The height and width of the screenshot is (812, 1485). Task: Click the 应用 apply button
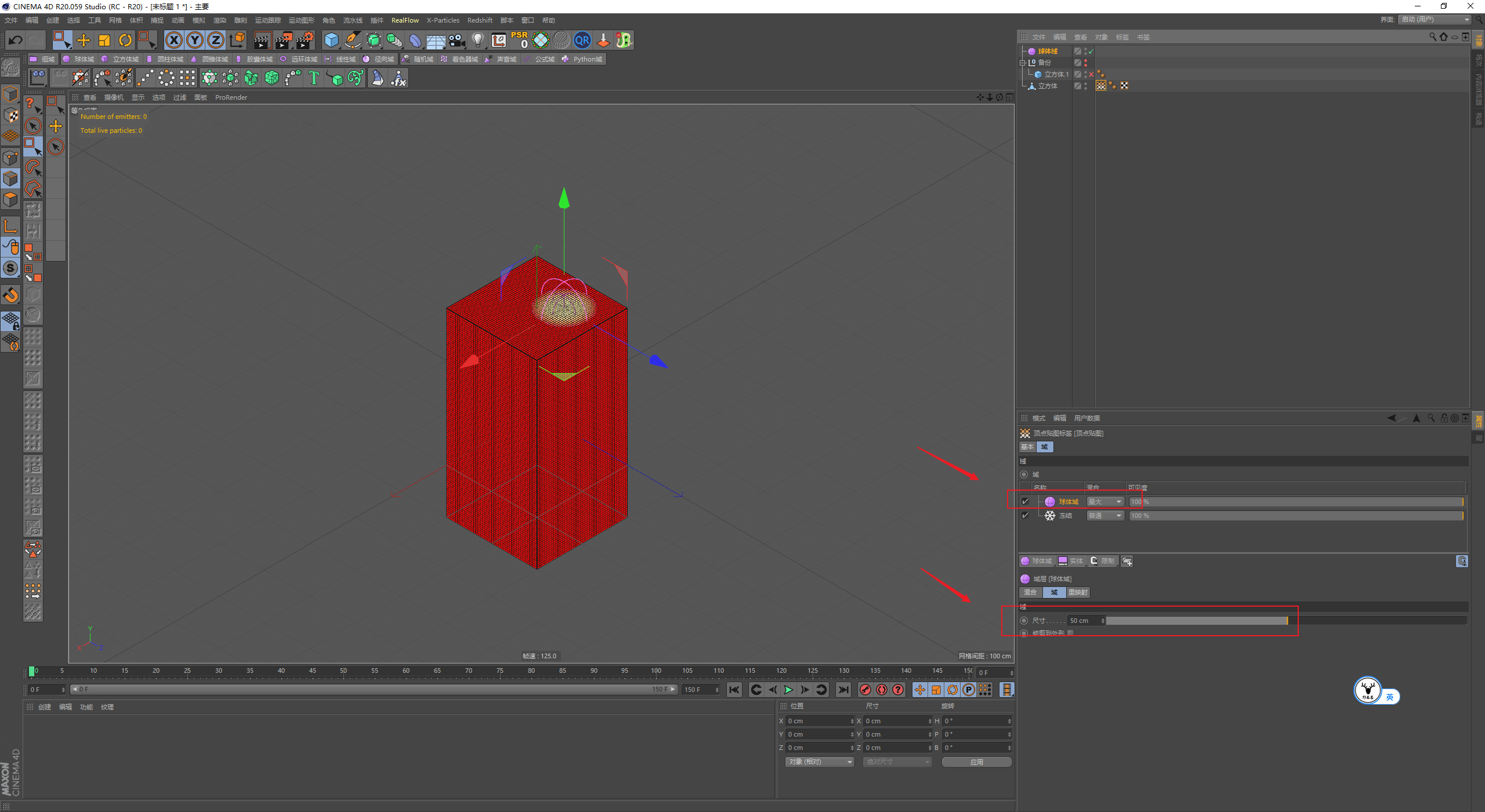(976, 762)
